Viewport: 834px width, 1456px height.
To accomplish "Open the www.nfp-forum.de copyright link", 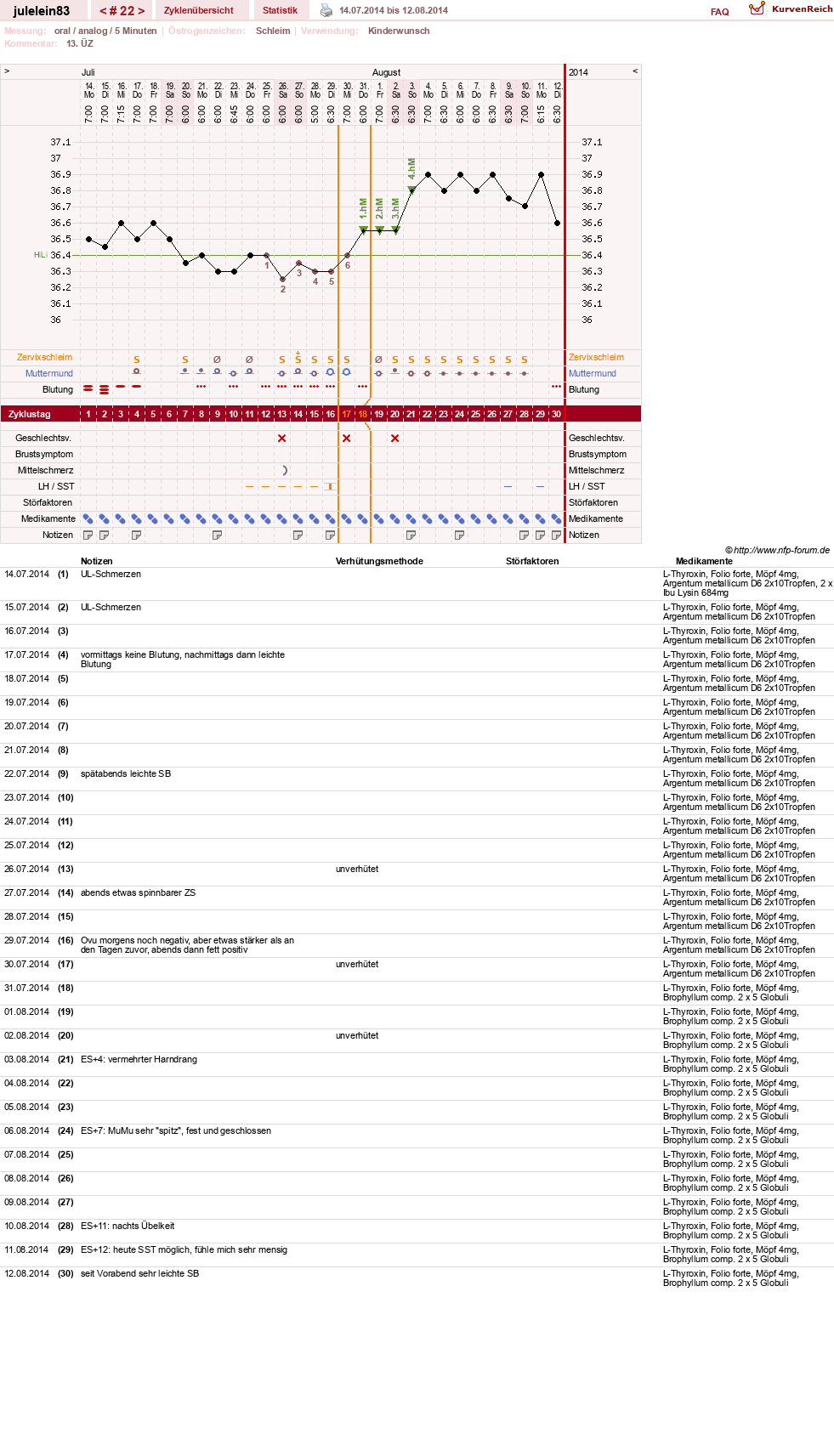I will click(x=777, y=550).
